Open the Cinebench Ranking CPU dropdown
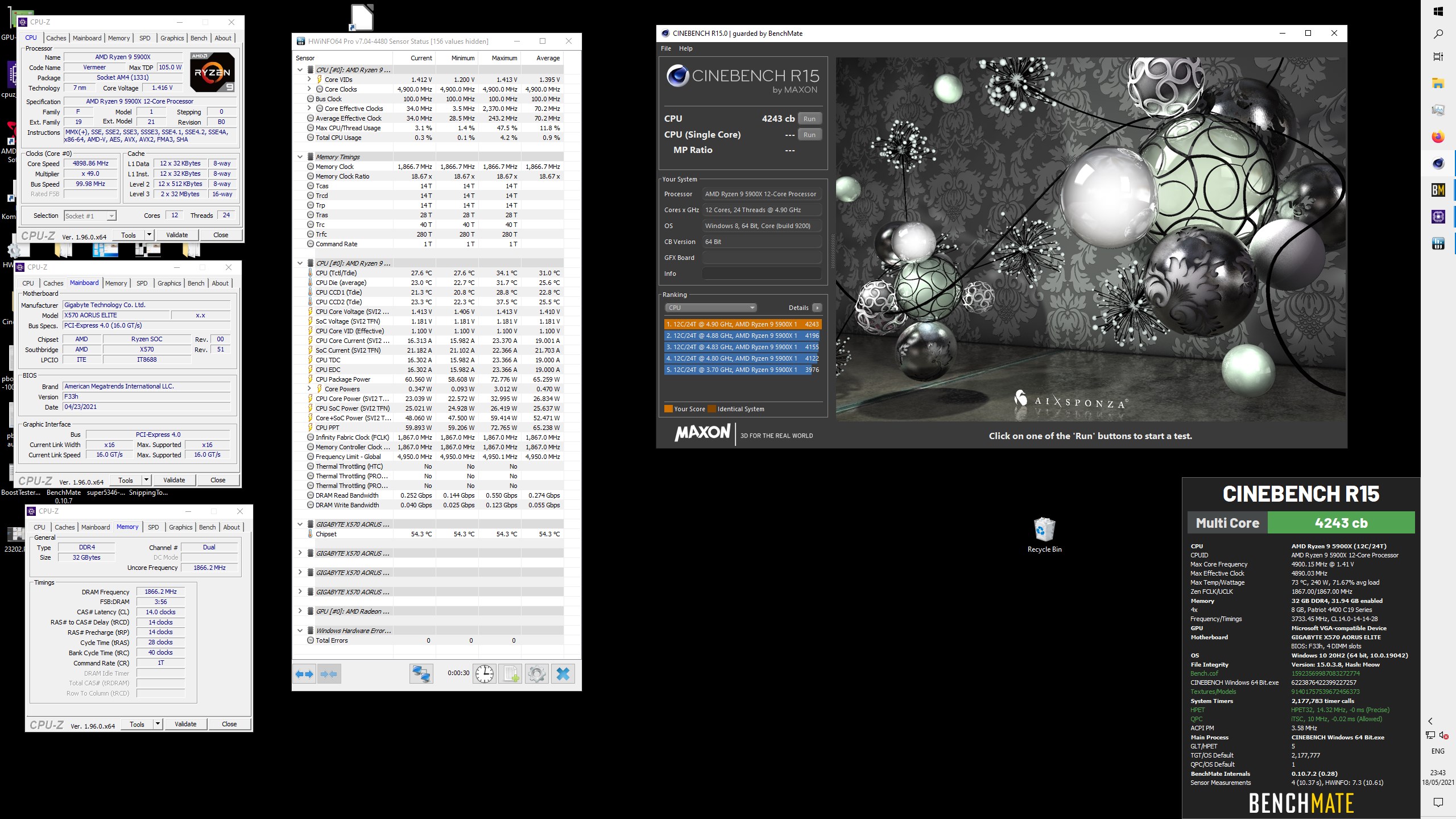1456x819 pixels. [711, 308]
